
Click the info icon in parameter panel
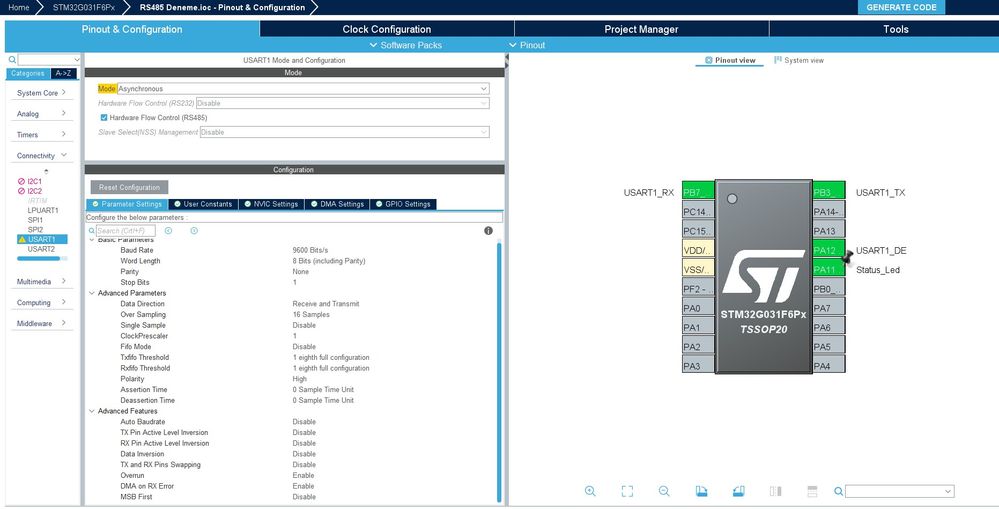tap(488, 231)
